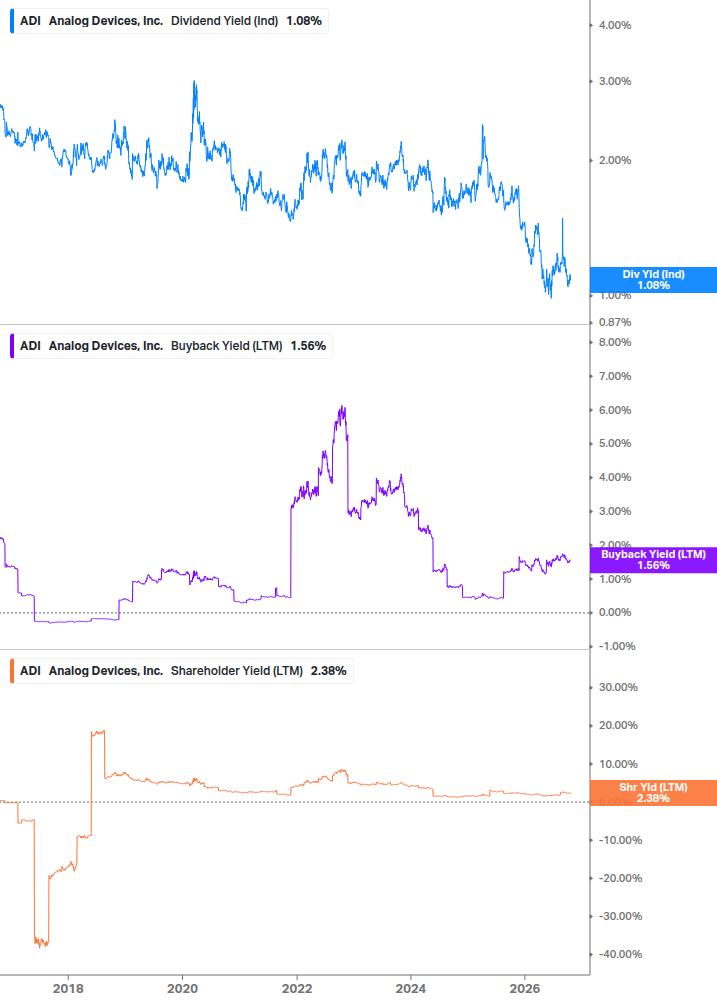Click the -1.00% label on the buyback yield axis
This screenshot has height=1005, width=717.
(617, 646)
